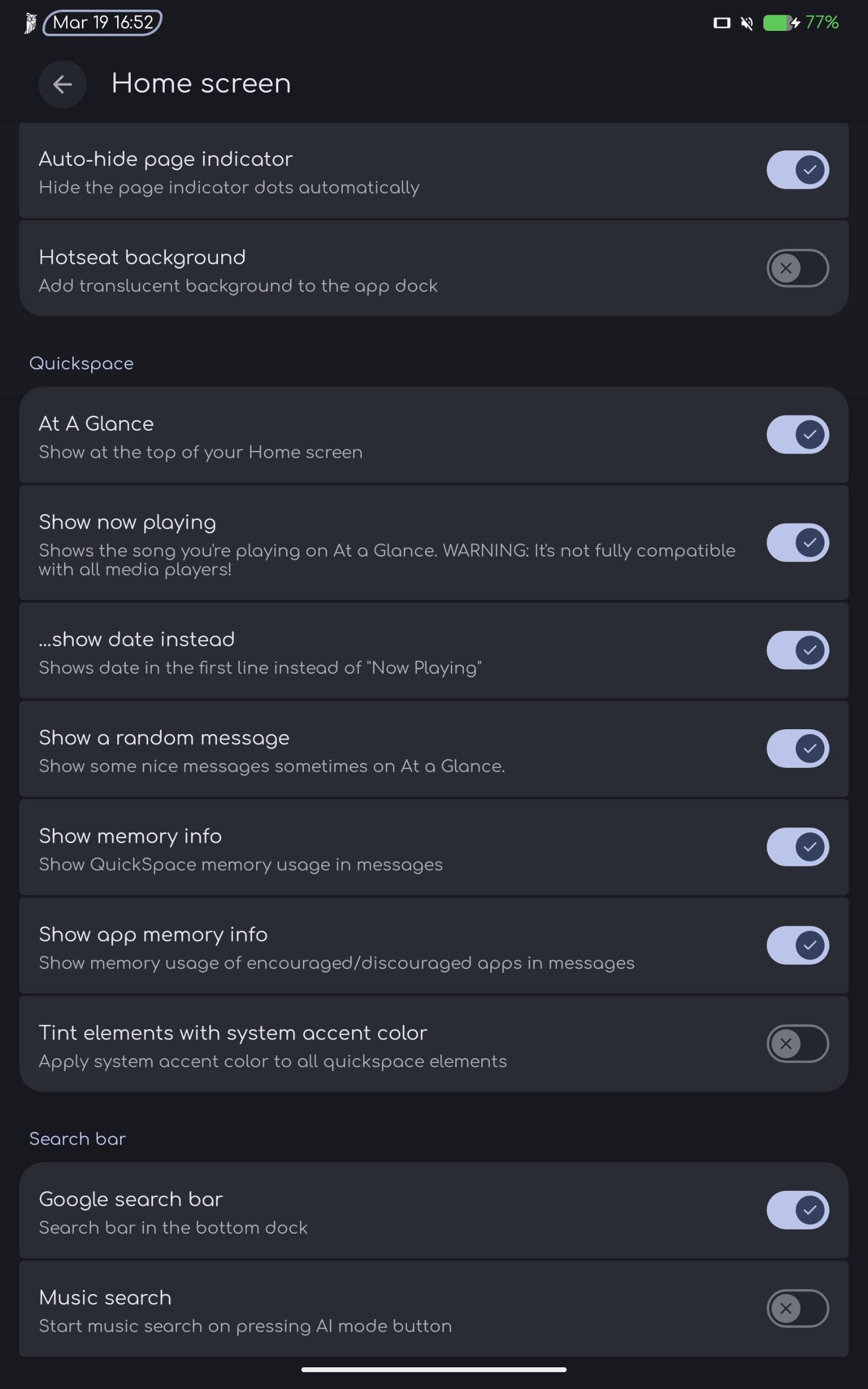
Task: Disable Auto-hide page indicator switch
Action: [797, 170]
